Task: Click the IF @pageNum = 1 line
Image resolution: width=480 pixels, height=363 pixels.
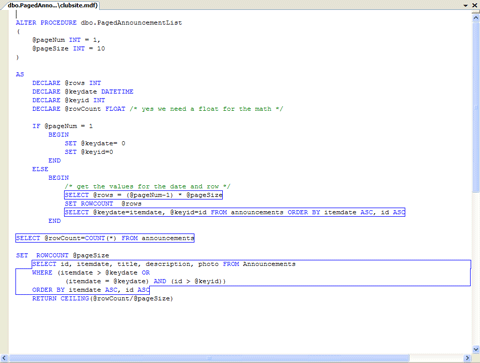Action: pos(62,126)
